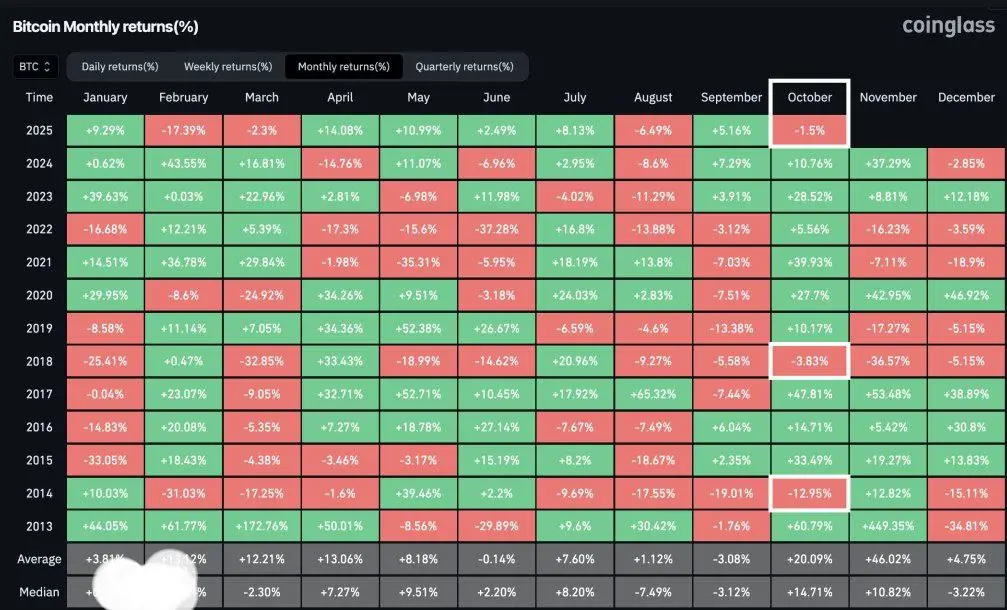Click the 2018 November cell -36.57%
This screenshot has width=1007, height=610.
tap(888, 362)
